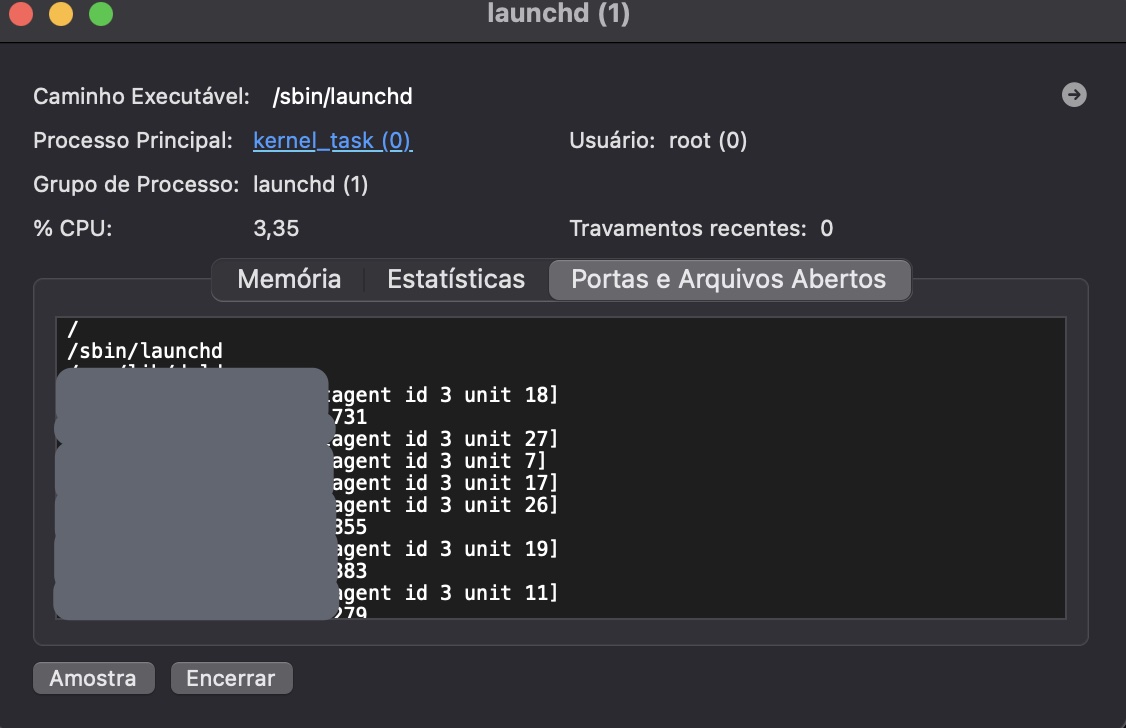Click the Grupo de Processo launchd (1) label
The height and width of the screenshot is (728, 1126).
(200, 184)
